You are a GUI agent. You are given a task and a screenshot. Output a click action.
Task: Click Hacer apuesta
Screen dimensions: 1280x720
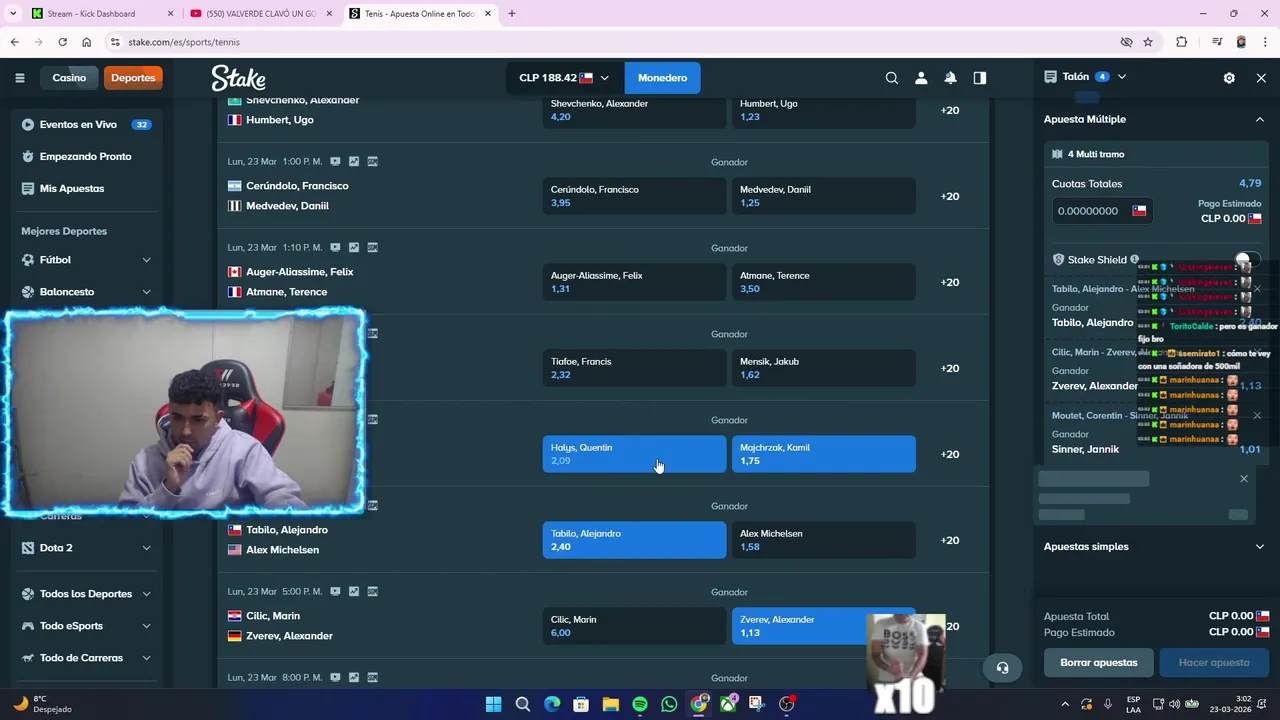[1213, 663]
